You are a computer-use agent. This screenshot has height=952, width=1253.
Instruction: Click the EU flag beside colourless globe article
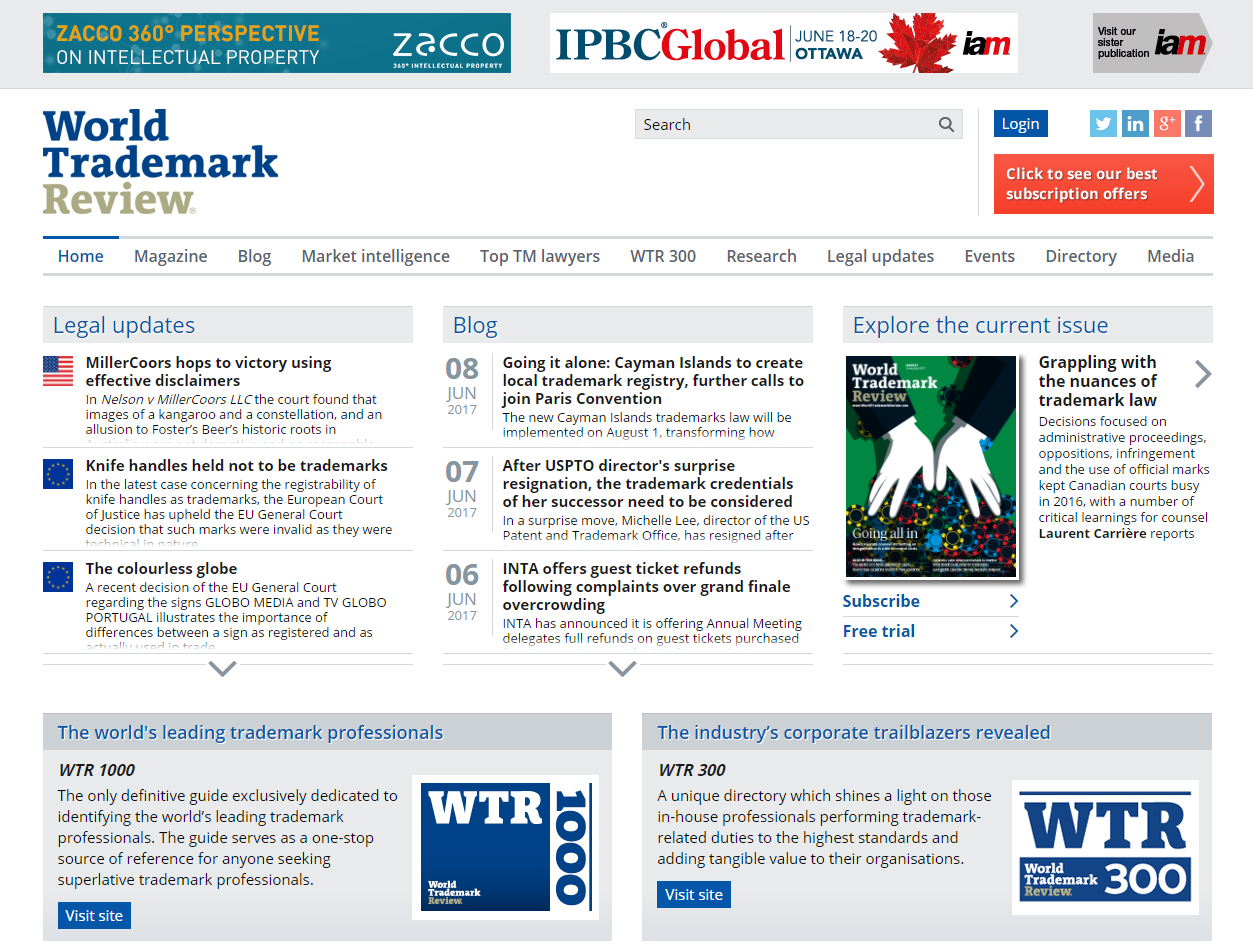[58, 577]
